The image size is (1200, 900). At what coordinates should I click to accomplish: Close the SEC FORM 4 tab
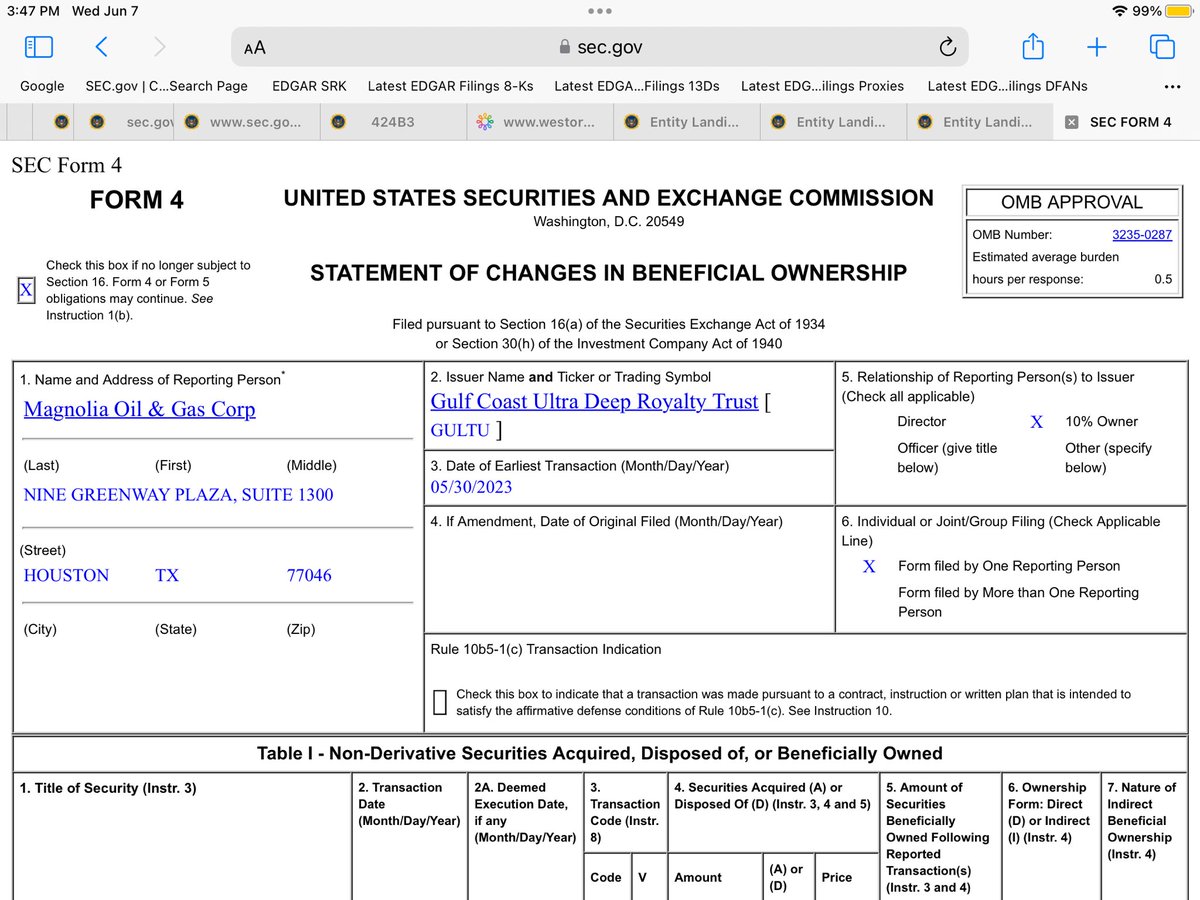coord(1071,122)
